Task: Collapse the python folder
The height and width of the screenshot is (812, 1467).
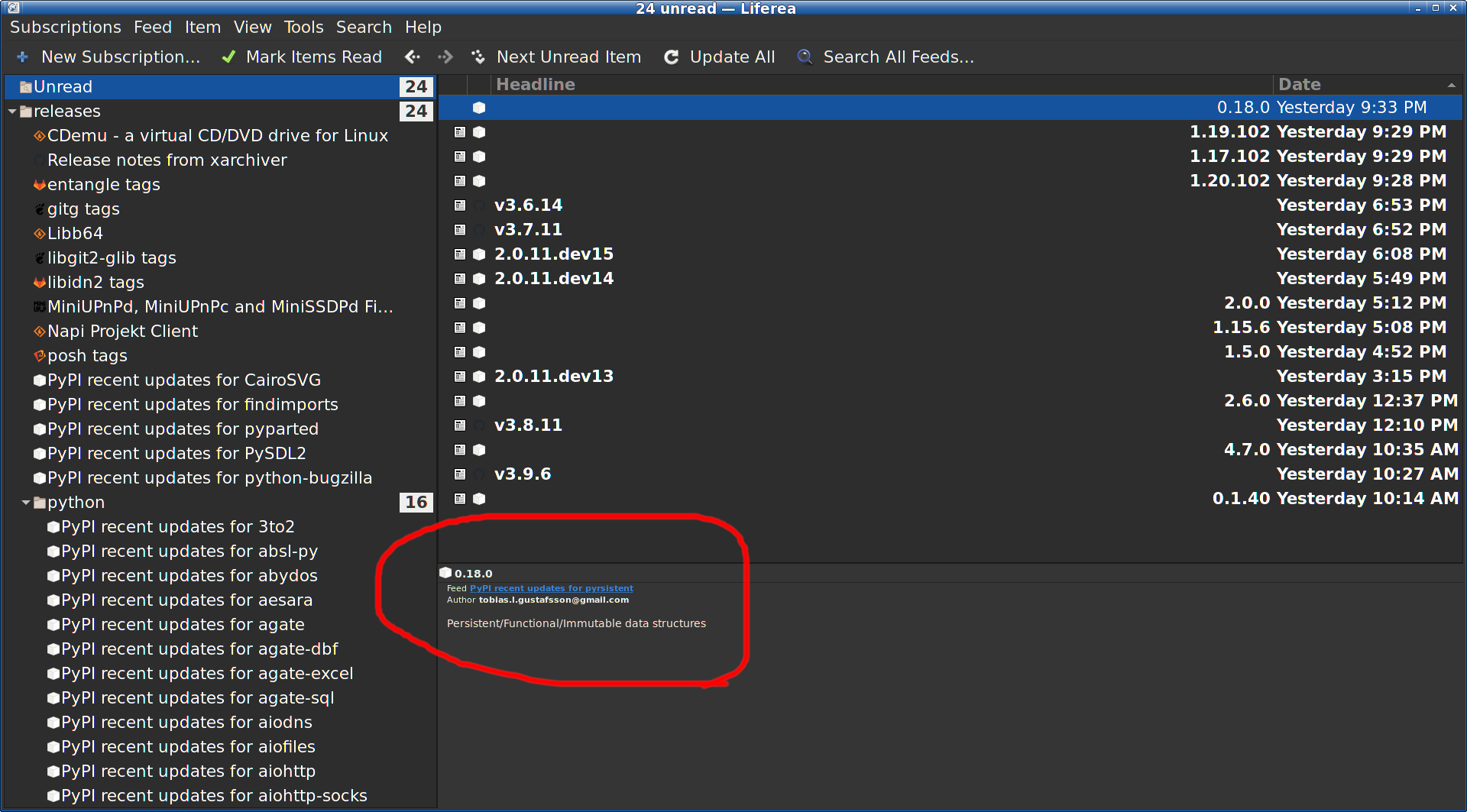Action: (26, 503)
